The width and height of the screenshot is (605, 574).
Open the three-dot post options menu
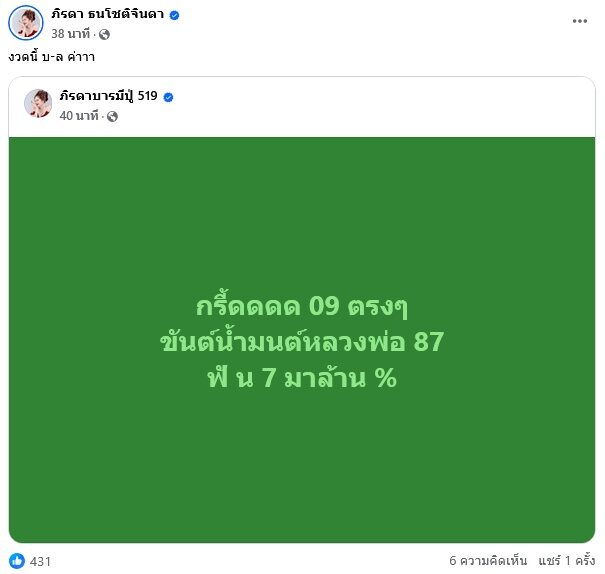pos(580,21)
